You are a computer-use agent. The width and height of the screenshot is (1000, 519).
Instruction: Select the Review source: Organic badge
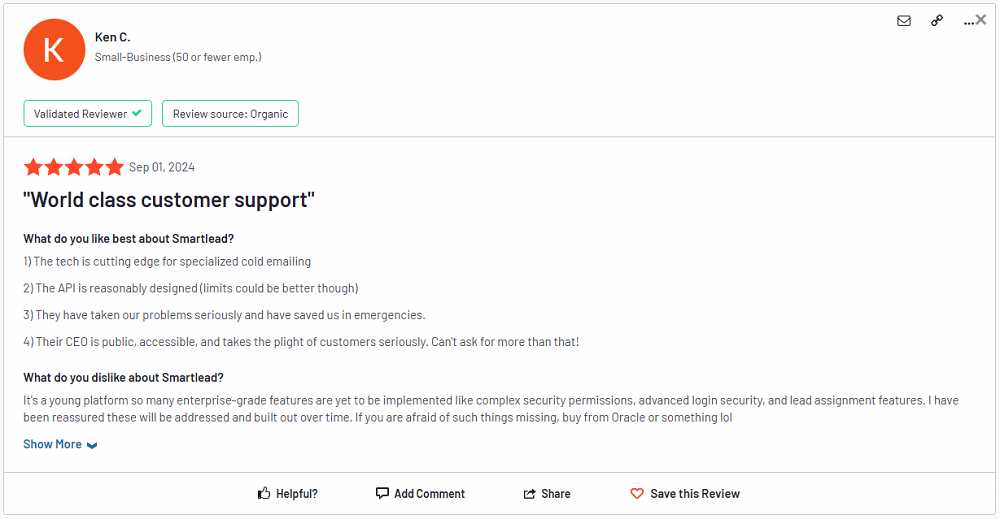point(230,114)
